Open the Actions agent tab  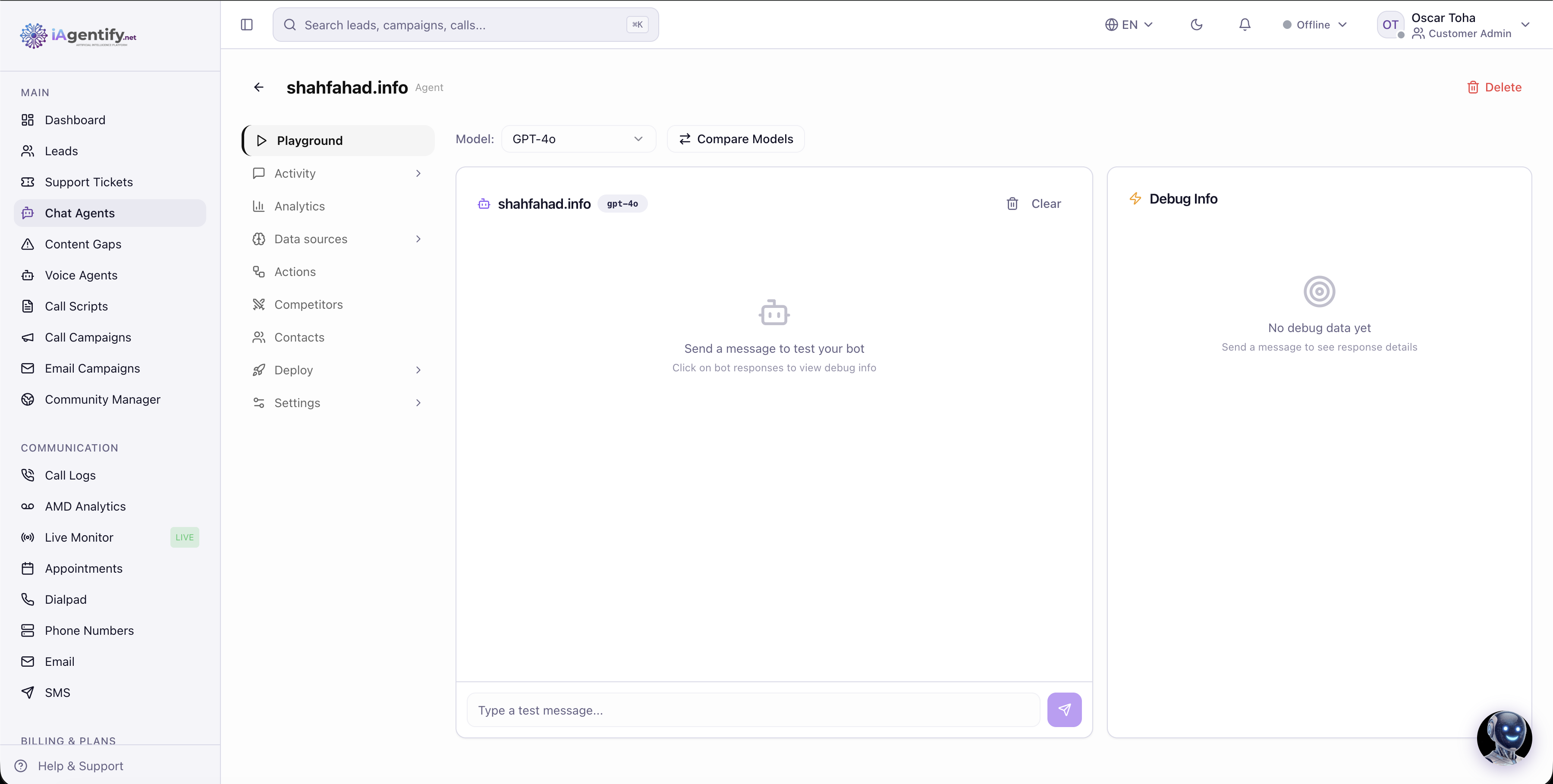click(x=338, y=272)
